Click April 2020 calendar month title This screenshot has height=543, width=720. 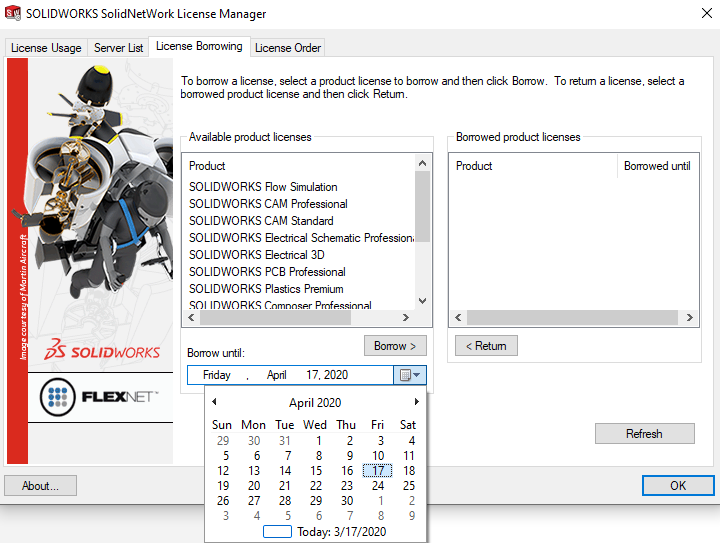315,403
